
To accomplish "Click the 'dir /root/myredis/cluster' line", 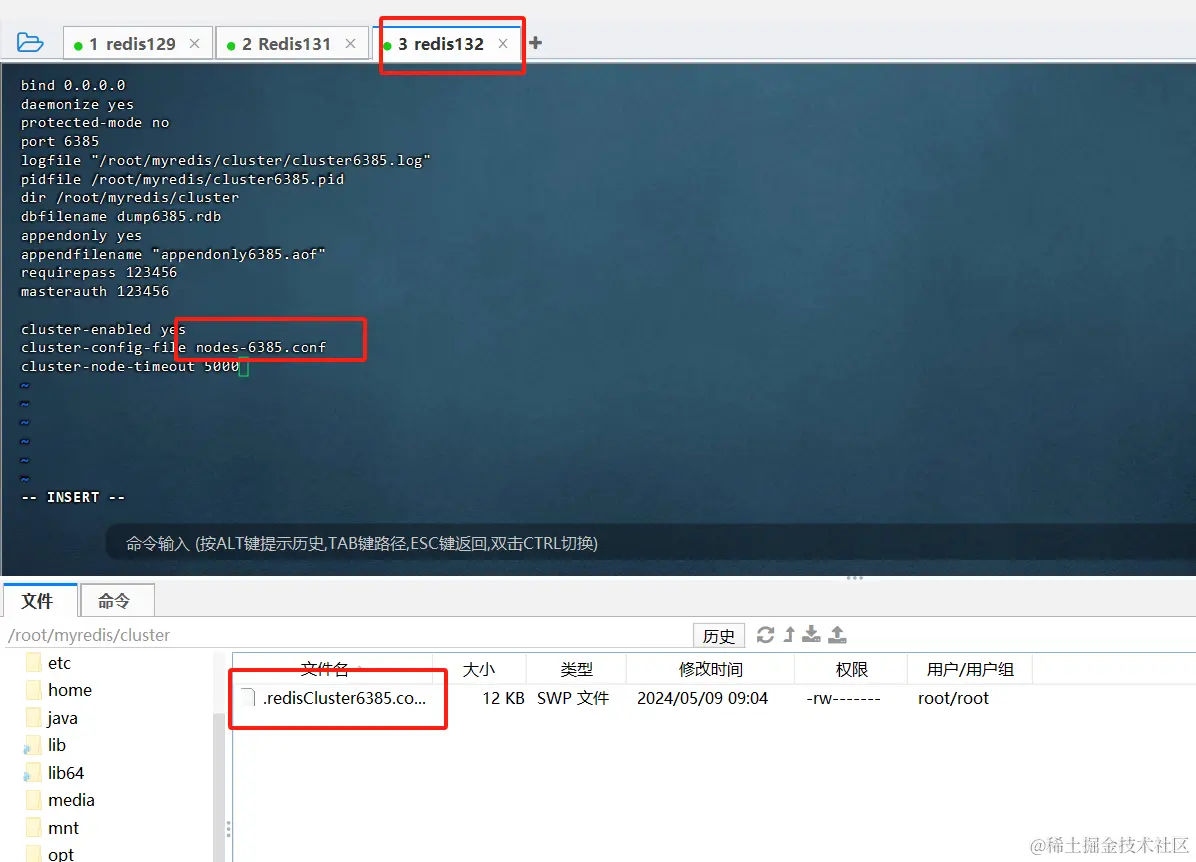I will tap(130, 197).
